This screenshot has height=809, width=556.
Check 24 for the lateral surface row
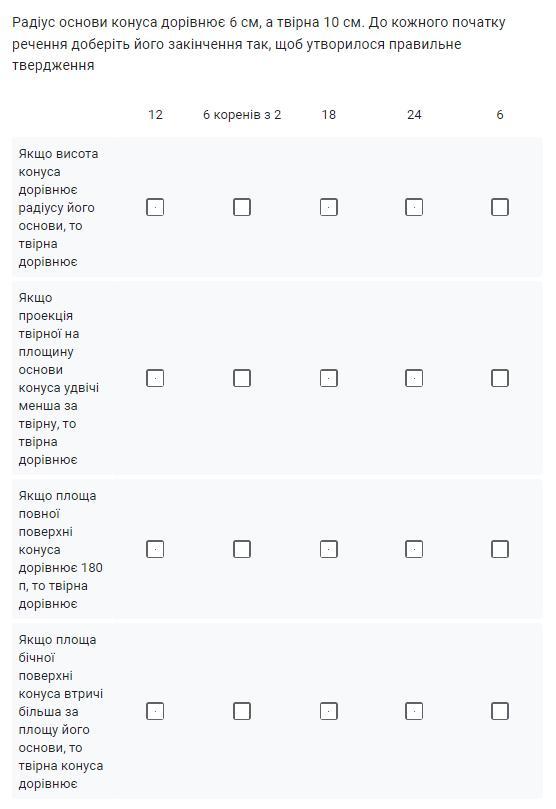click(x=414, y=711)
